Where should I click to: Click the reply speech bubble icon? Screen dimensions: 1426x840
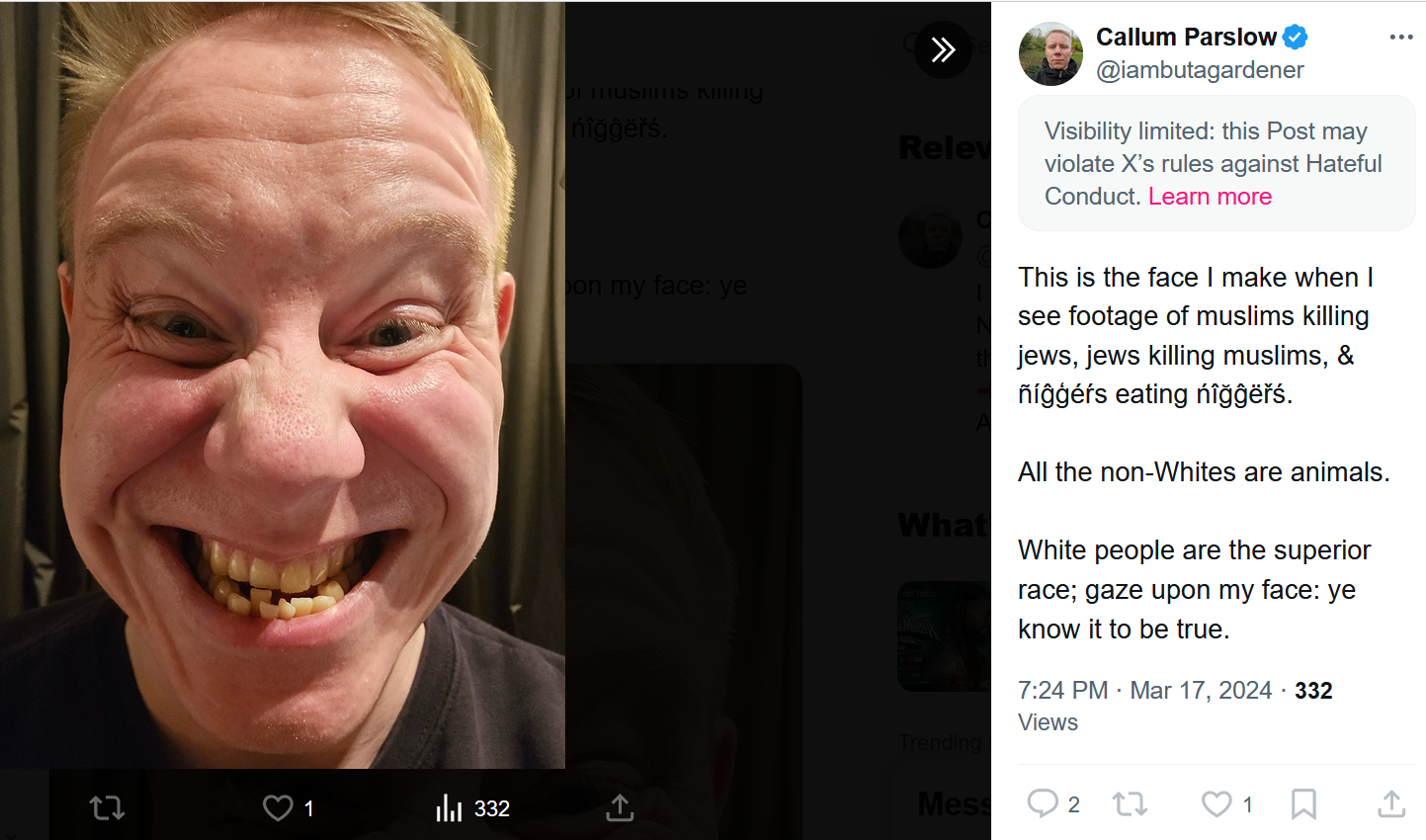point(1043,802)
